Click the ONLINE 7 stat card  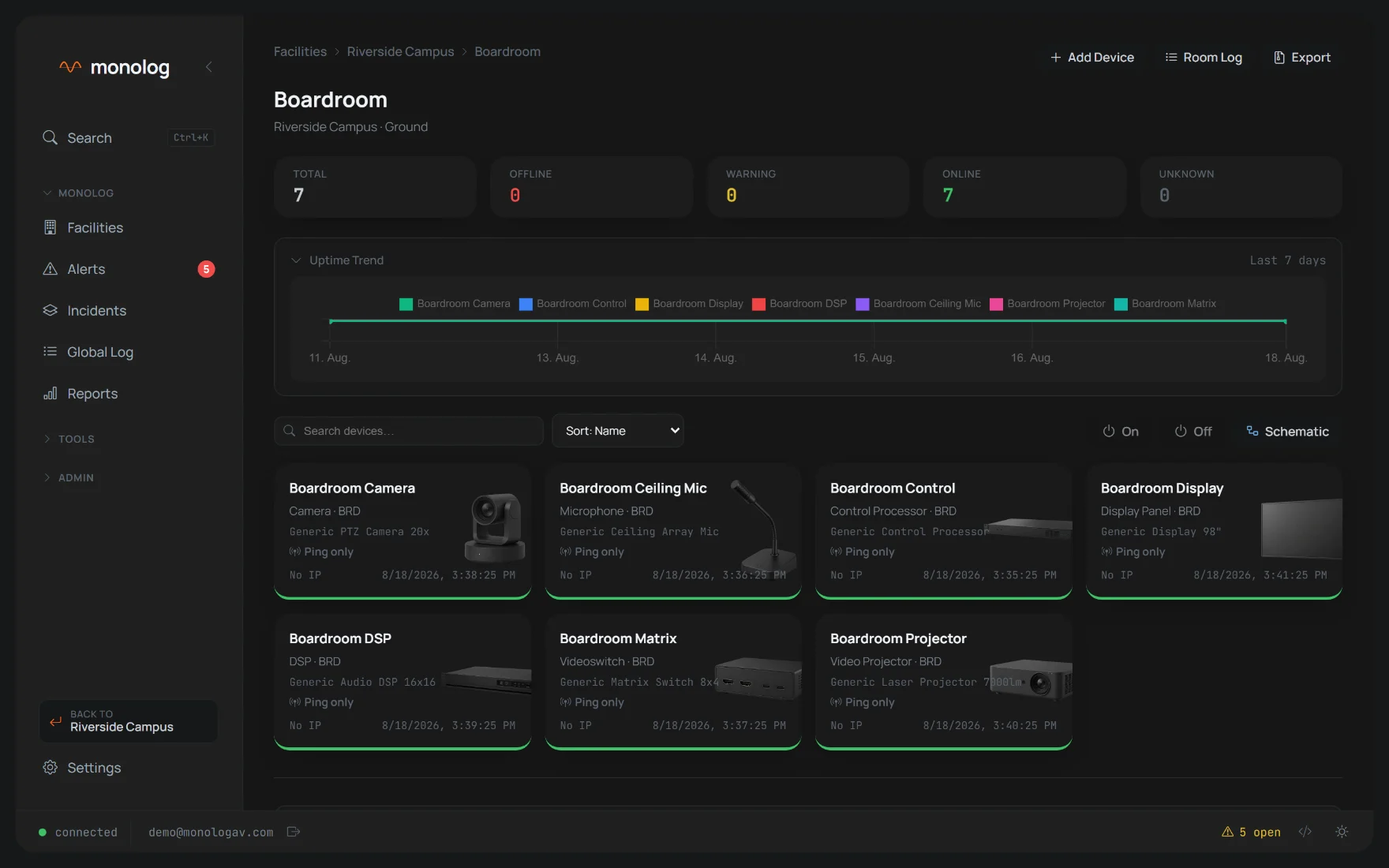[x=1024, y=187]
